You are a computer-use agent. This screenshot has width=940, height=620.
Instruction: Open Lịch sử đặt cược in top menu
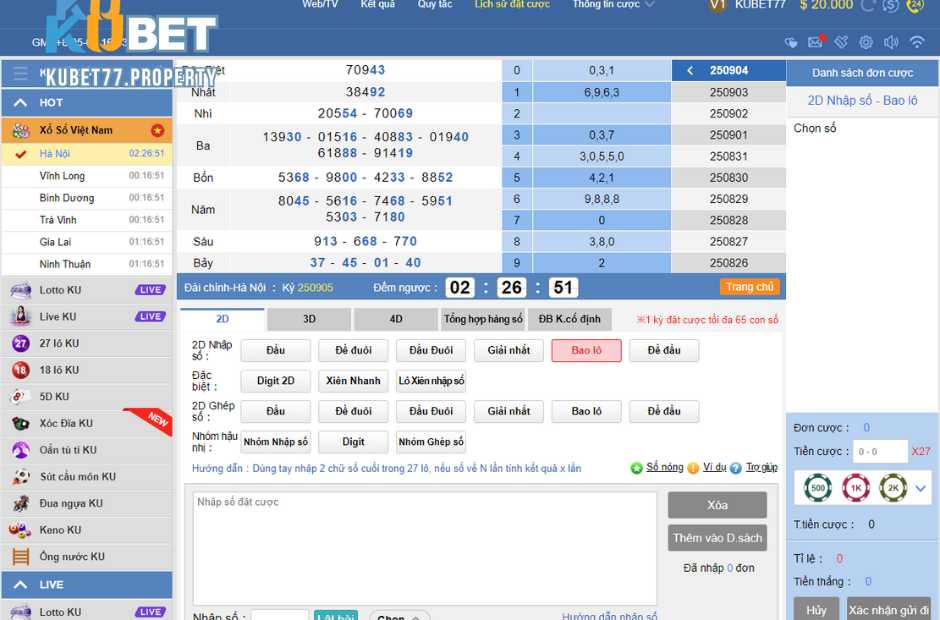tap(512, 4)
